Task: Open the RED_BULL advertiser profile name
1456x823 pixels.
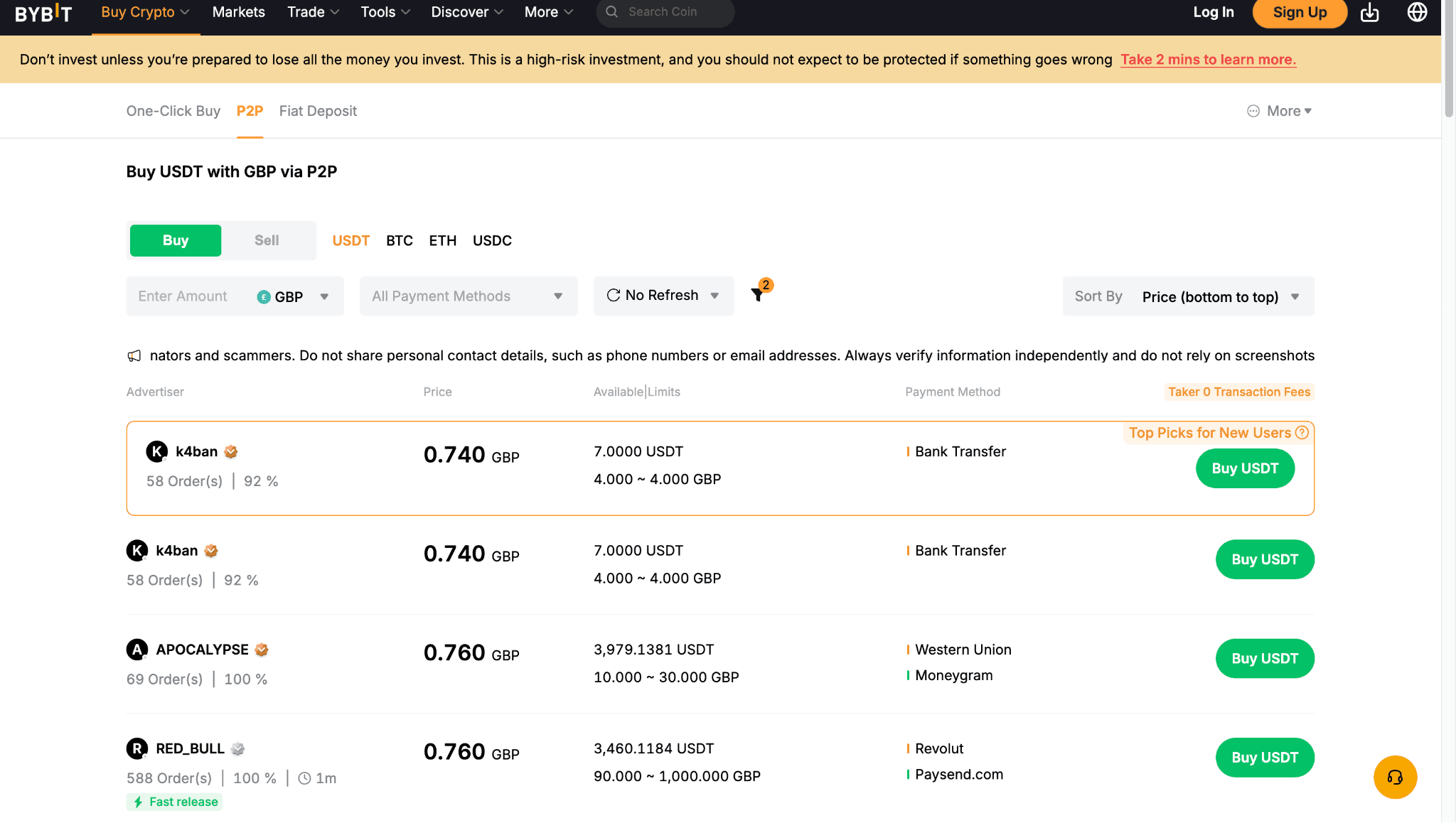Action: pos(190,748)
